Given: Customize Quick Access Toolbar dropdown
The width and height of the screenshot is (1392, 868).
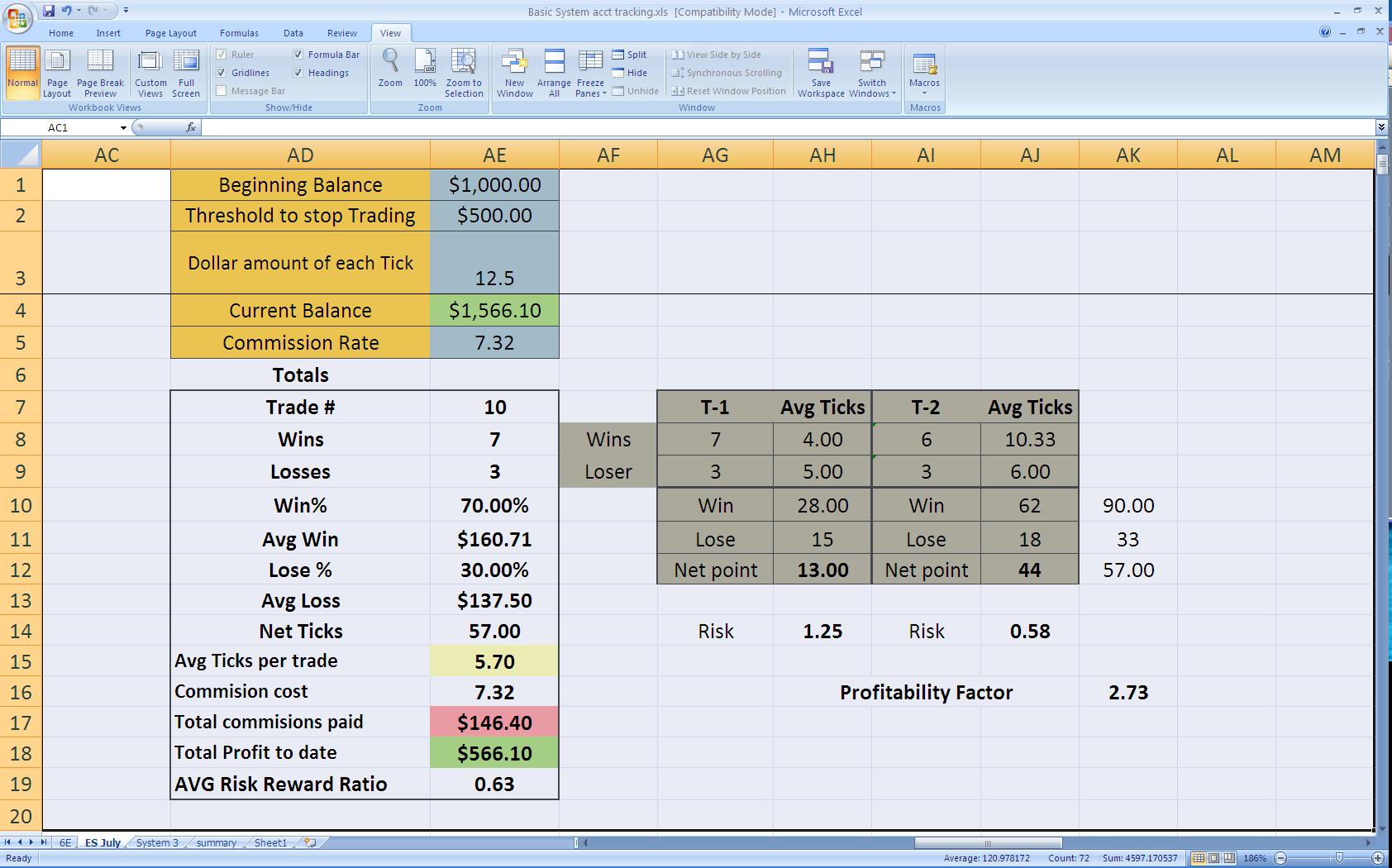Looking at the screenshot, I should click(126, 11).
